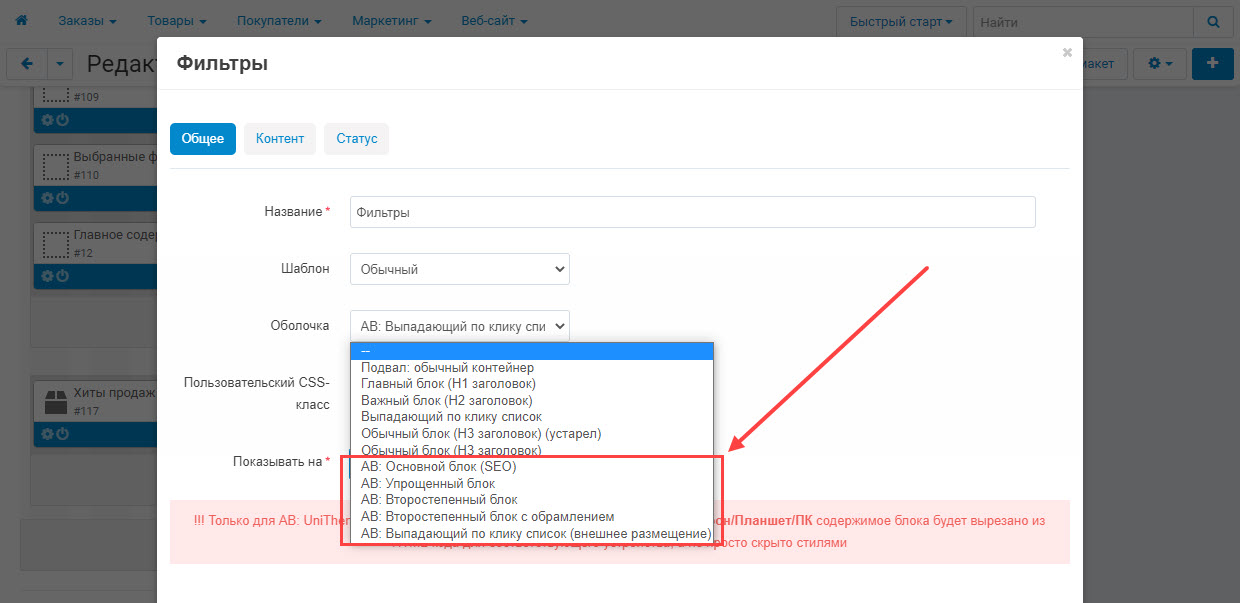This screenshot has width=1240, height=603.
Task: Open the gear dropdown near plus button
Action: click(1160, 63)
